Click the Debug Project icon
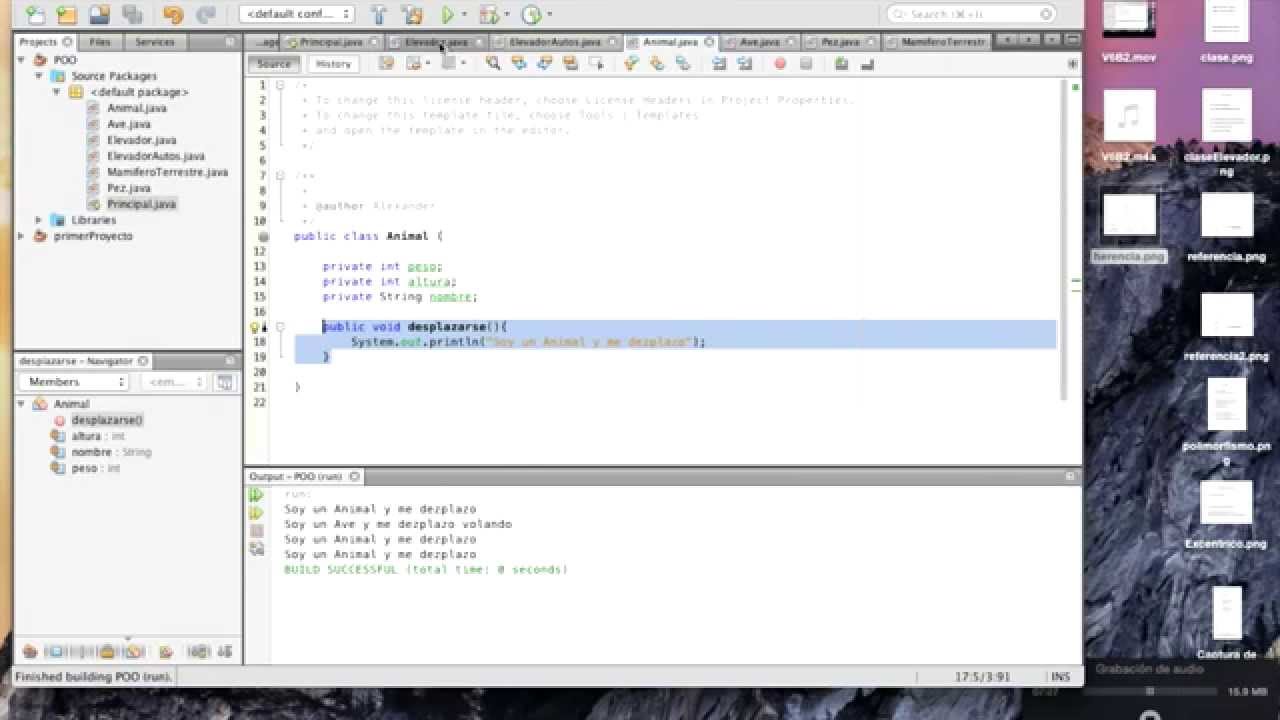The width and height of the screenshot is (1280, 720). point(489,14)
